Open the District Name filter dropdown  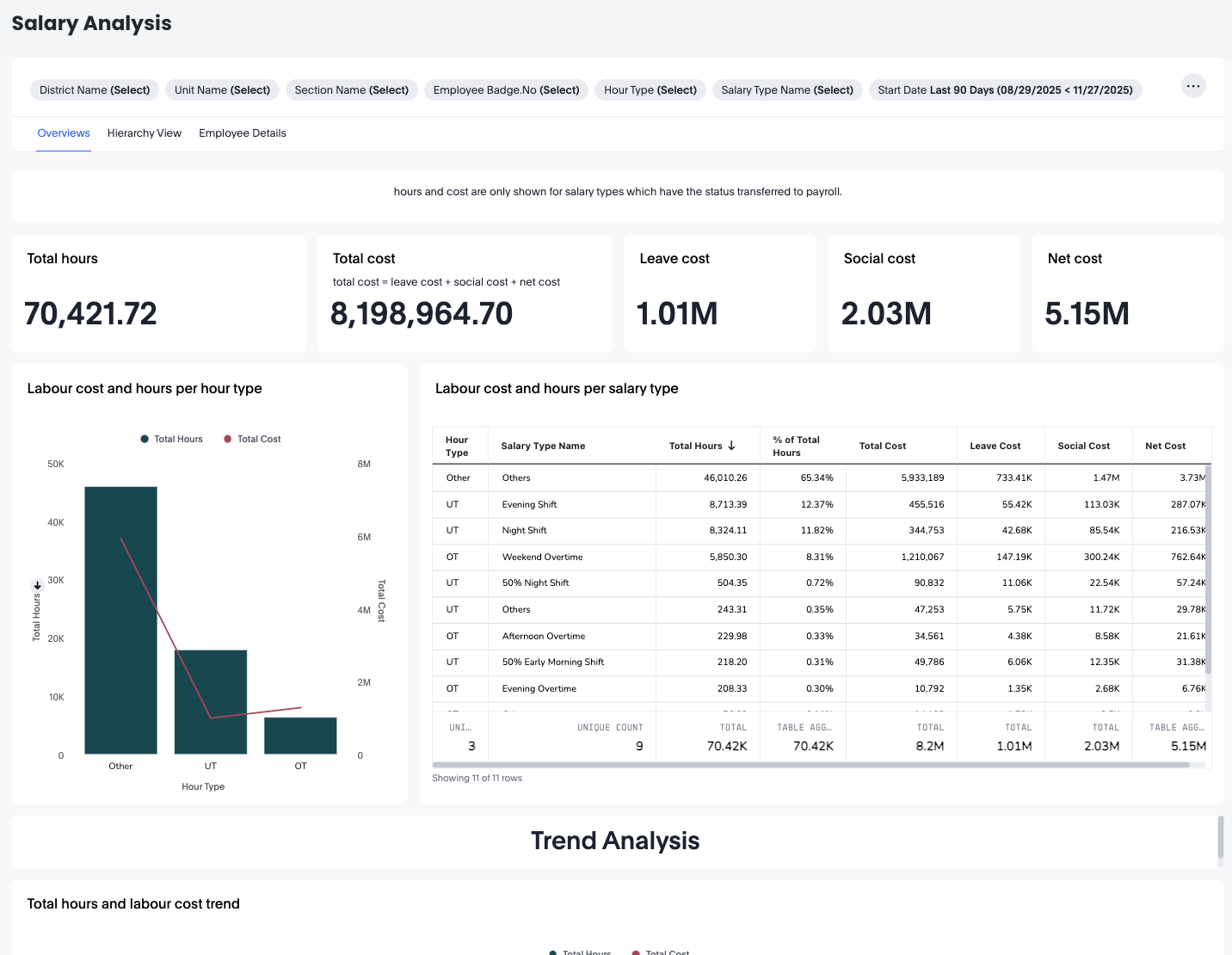[95, 90]
